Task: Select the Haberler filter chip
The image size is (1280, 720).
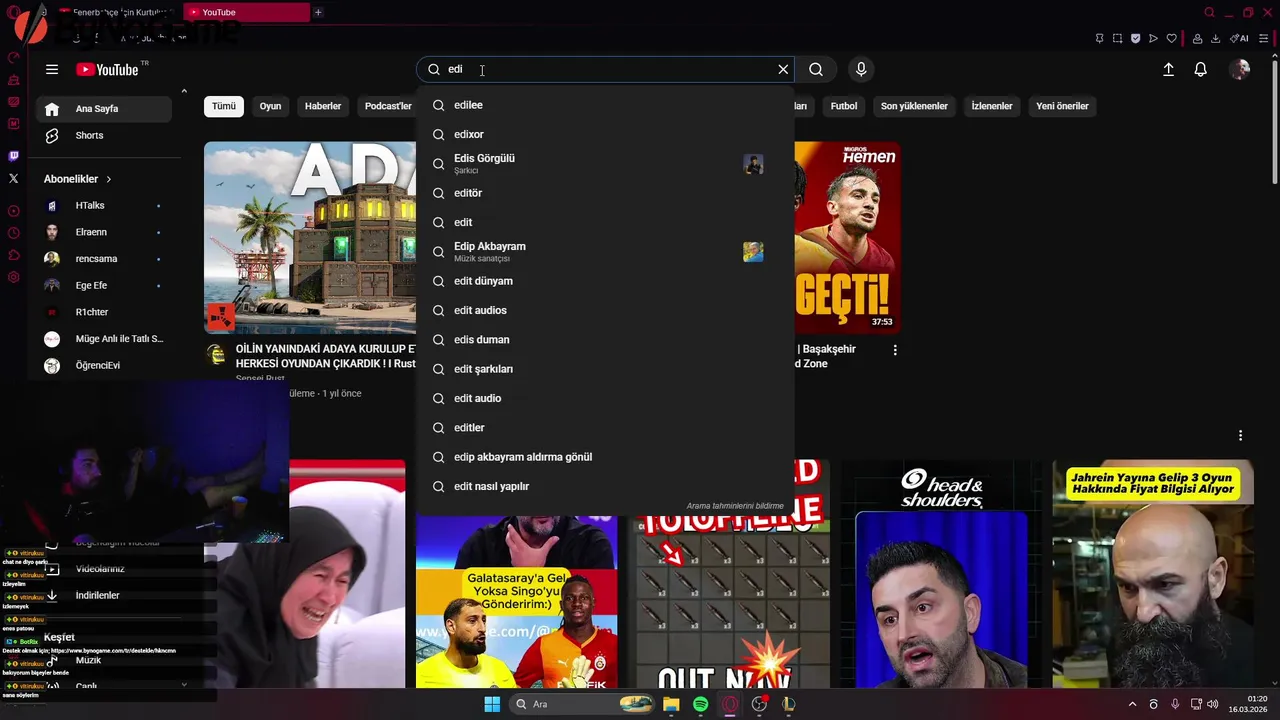Action: (323, 106)
